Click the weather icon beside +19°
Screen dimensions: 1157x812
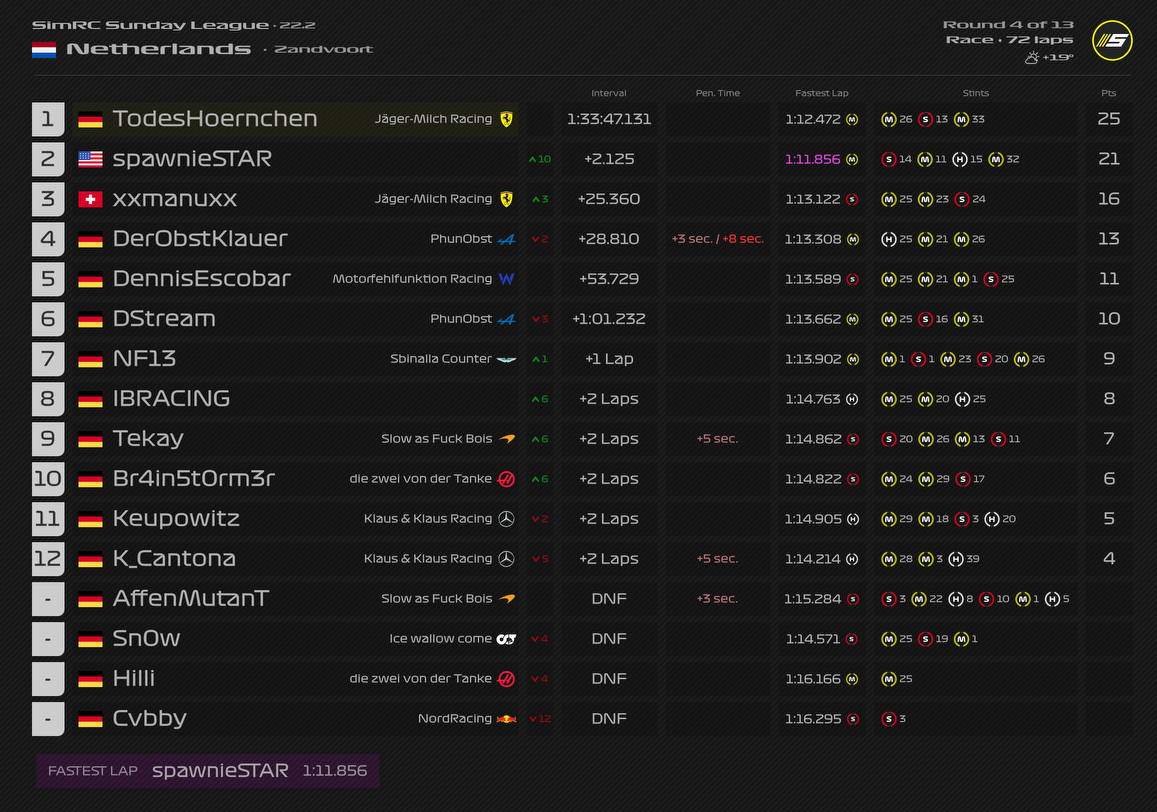coord(1031,58)
